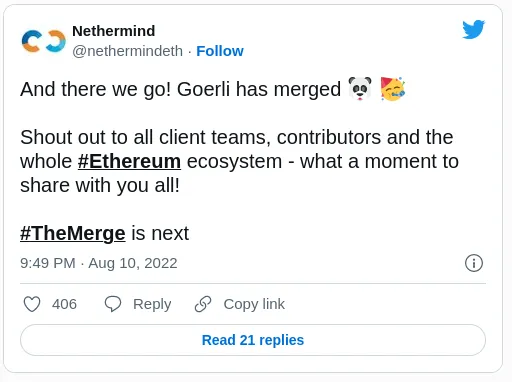Open the Nethermind profile avatar
The height and width of the screenshot is (382, 512).
click(44, 41)
